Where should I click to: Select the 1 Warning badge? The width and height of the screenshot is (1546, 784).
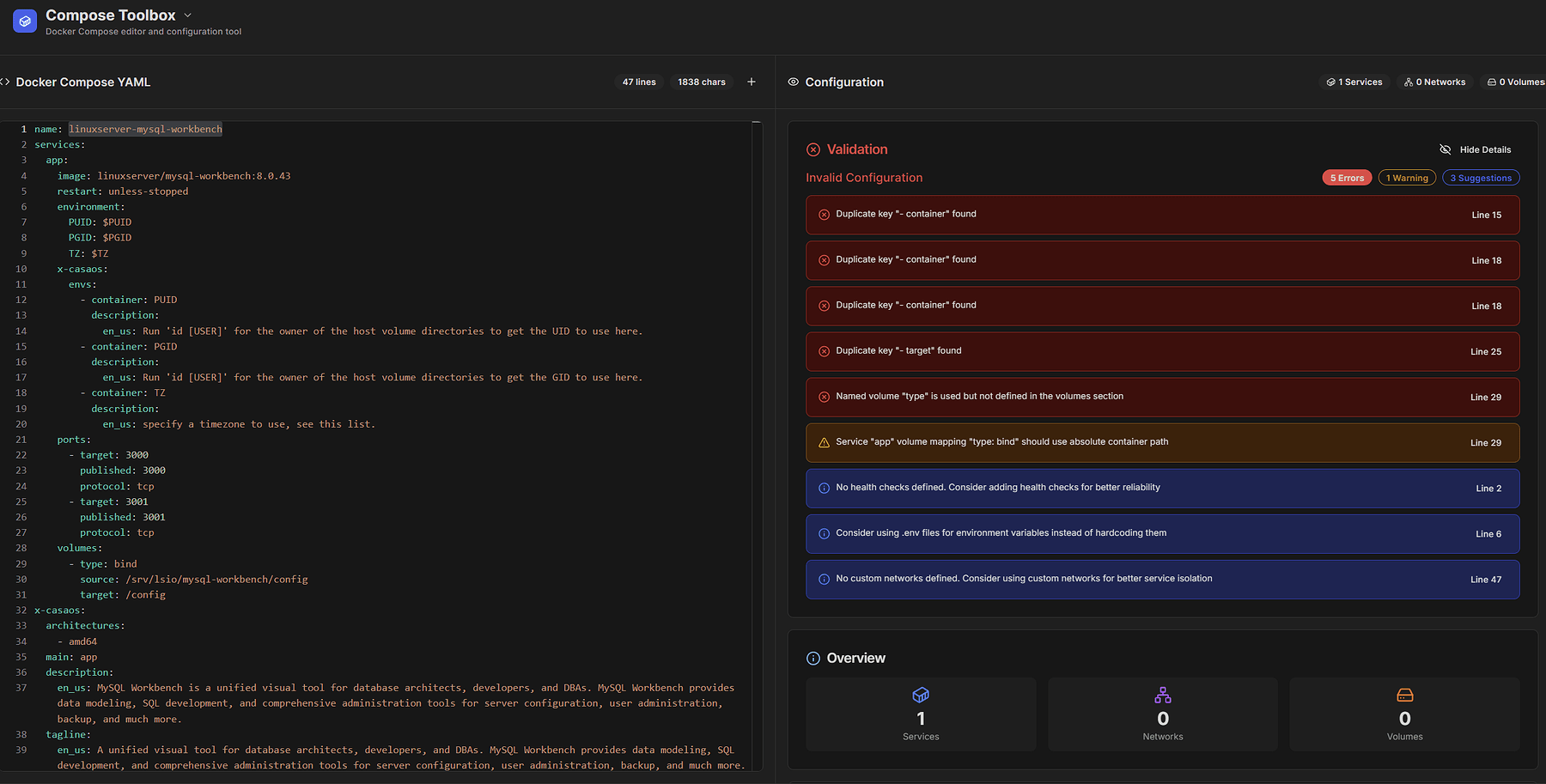1407,178
